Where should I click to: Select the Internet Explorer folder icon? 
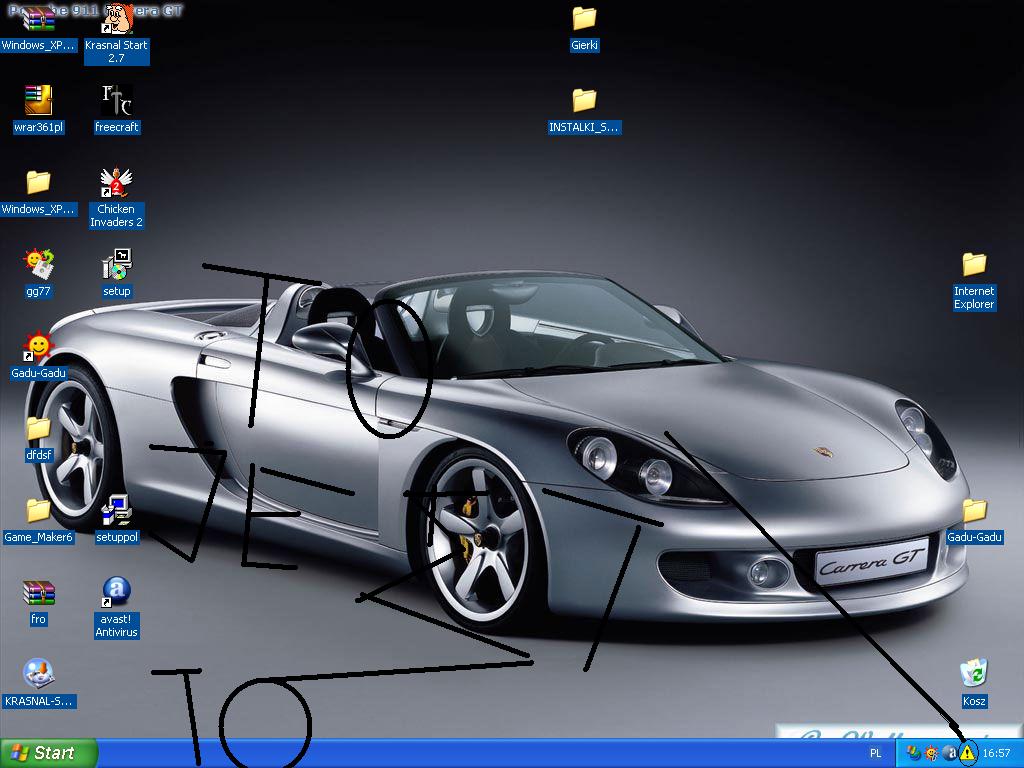(x=974, y=265)
